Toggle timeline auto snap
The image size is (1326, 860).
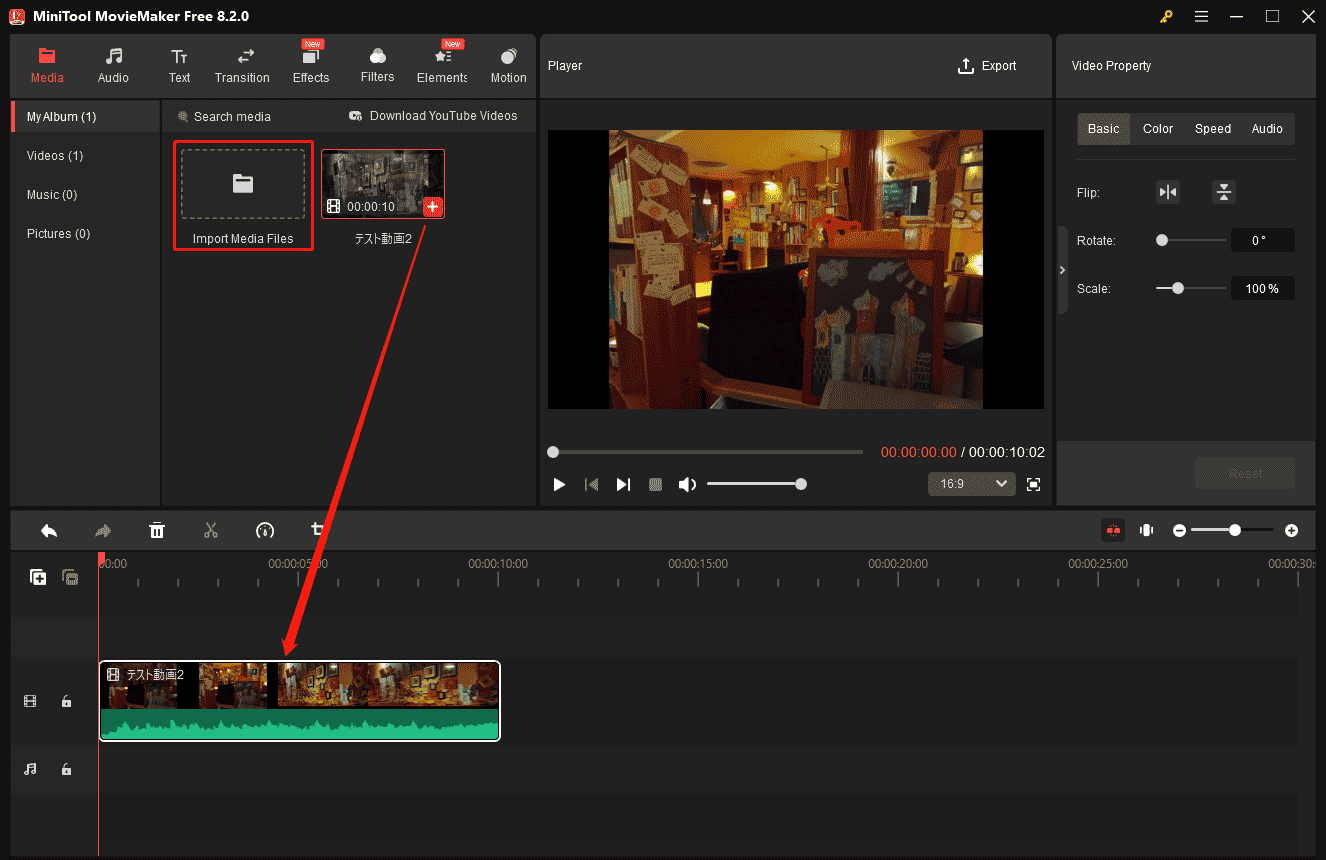(x=1112, y=530)
